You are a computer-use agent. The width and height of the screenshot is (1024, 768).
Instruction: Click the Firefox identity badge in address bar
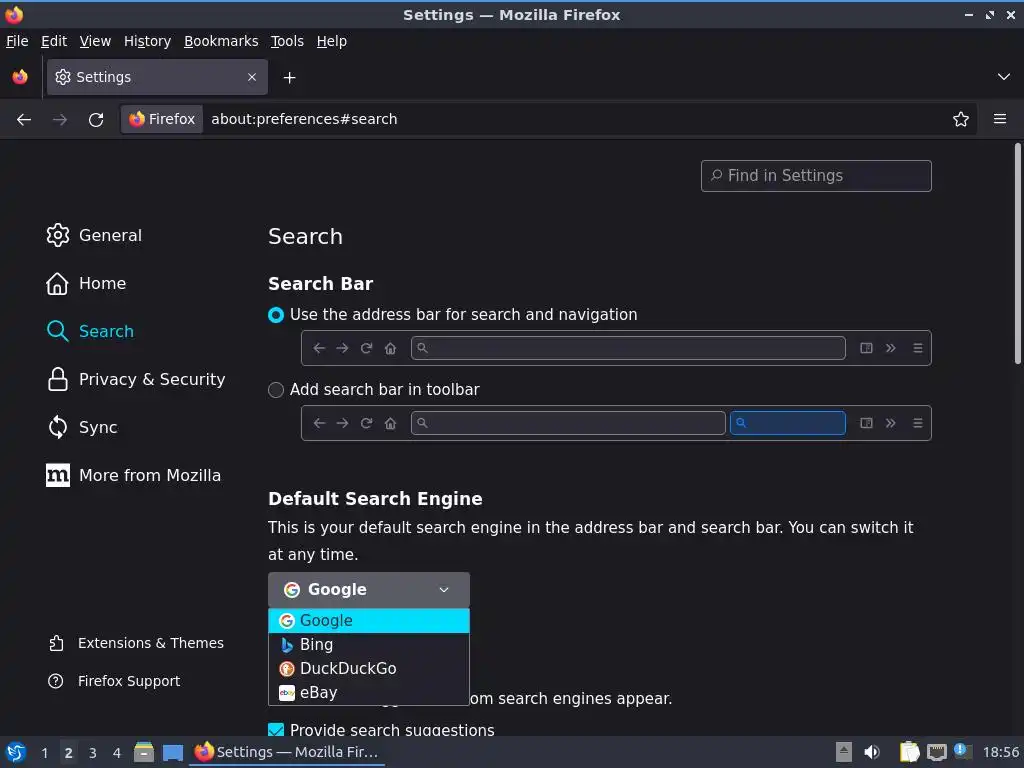point(162,119)
